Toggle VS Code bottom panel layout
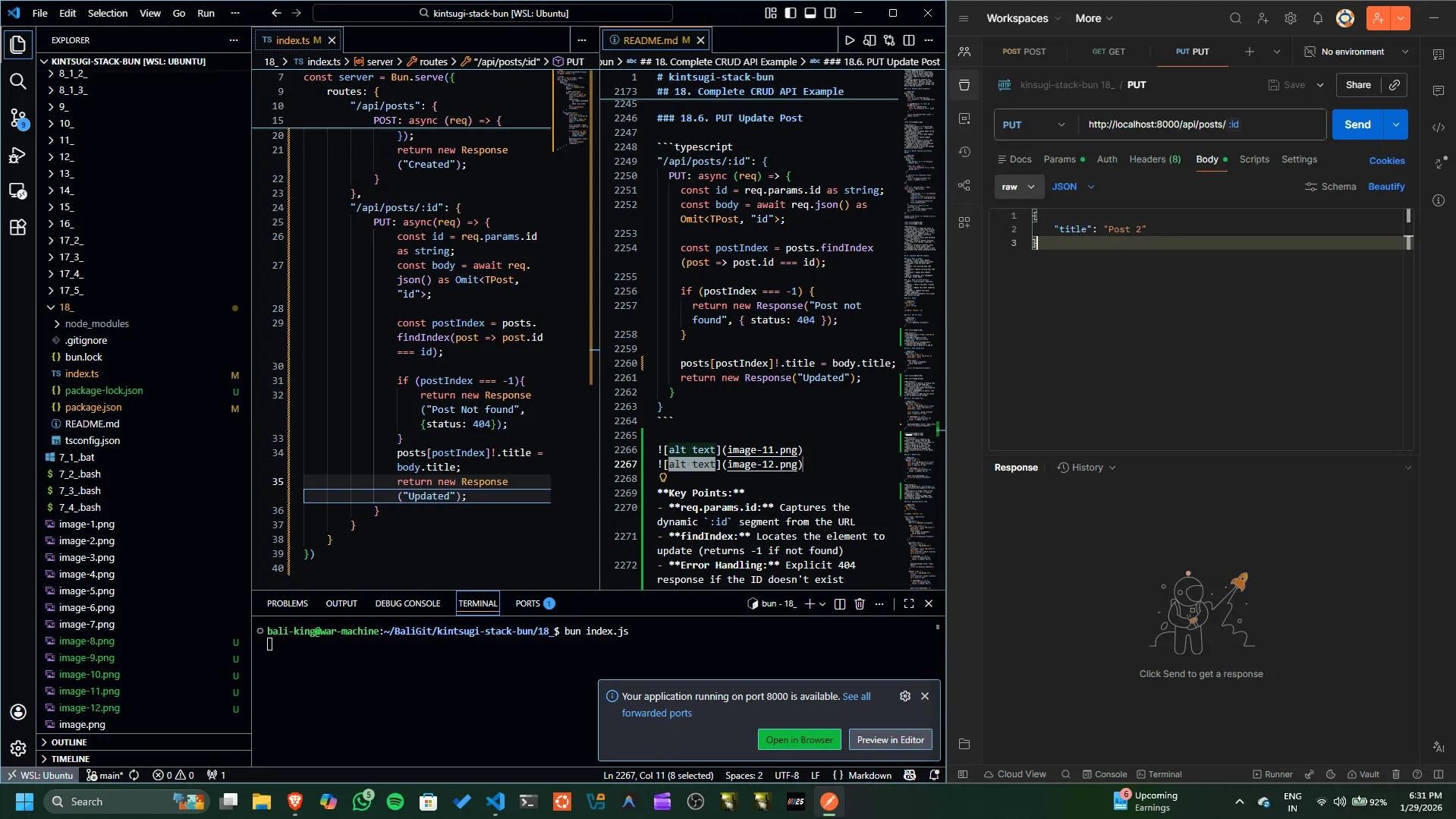Image resolution: width=1456 pixels, height=819 pixels. (x=810, y=13)
